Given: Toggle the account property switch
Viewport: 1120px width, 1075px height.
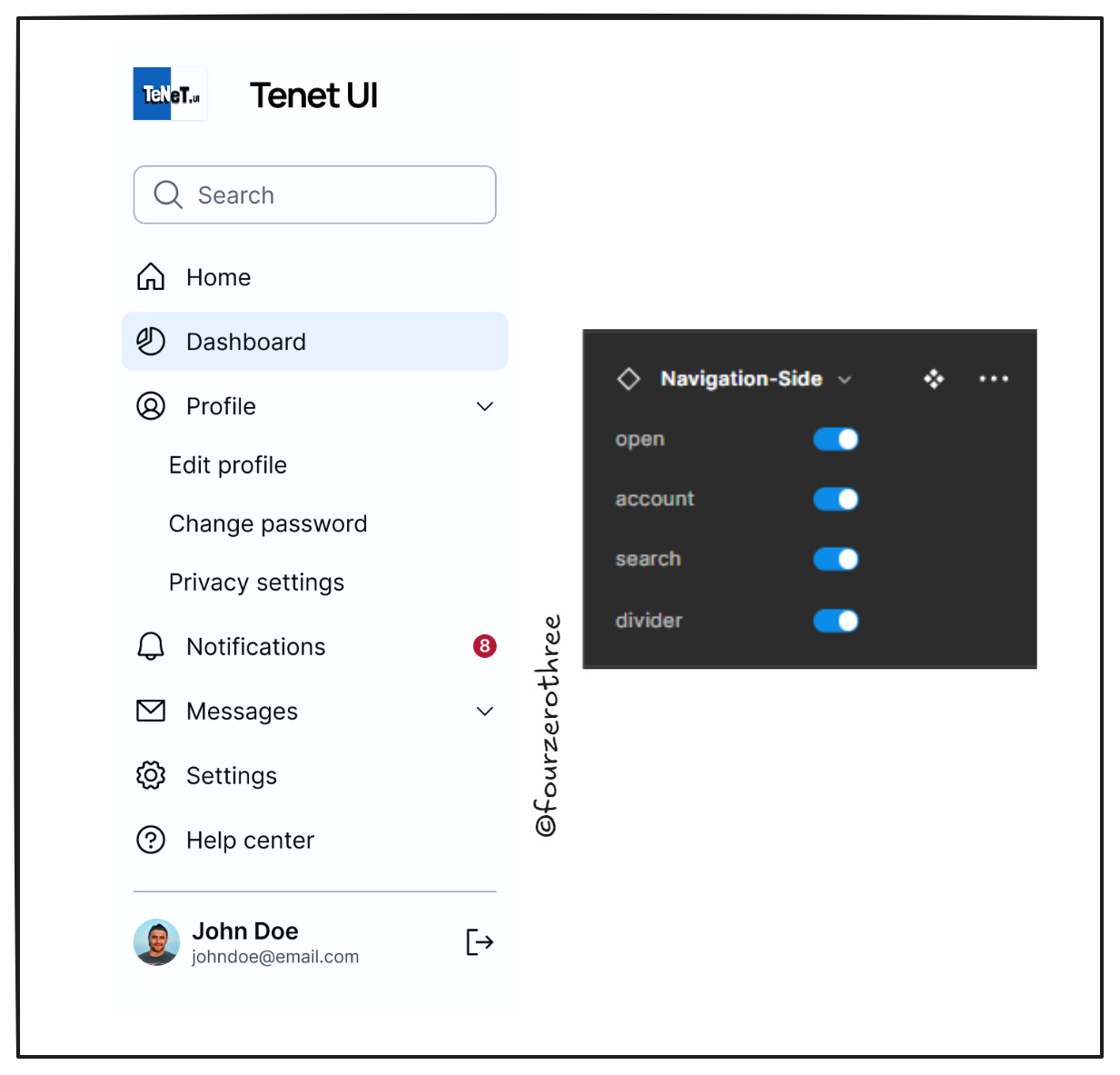Looking at the screenshot, I should 836,499.
